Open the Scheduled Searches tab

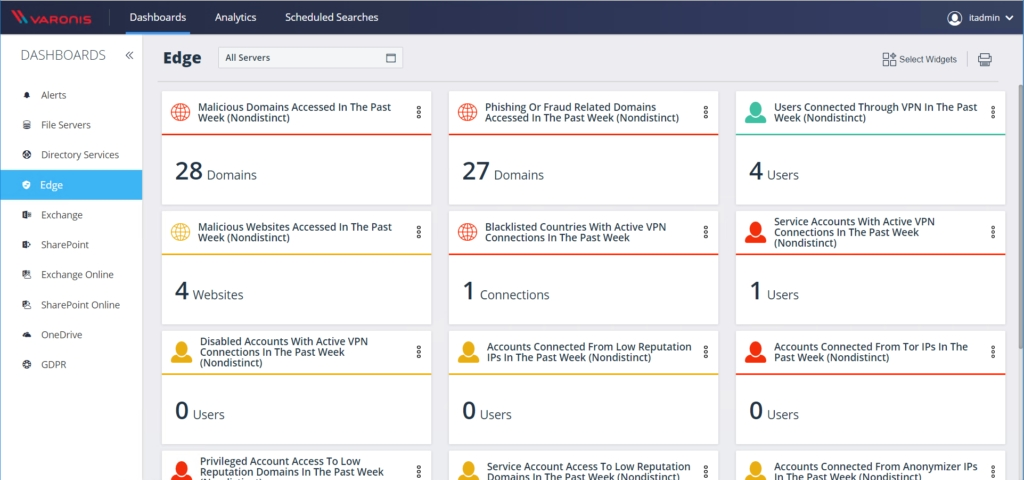[331, 18]
